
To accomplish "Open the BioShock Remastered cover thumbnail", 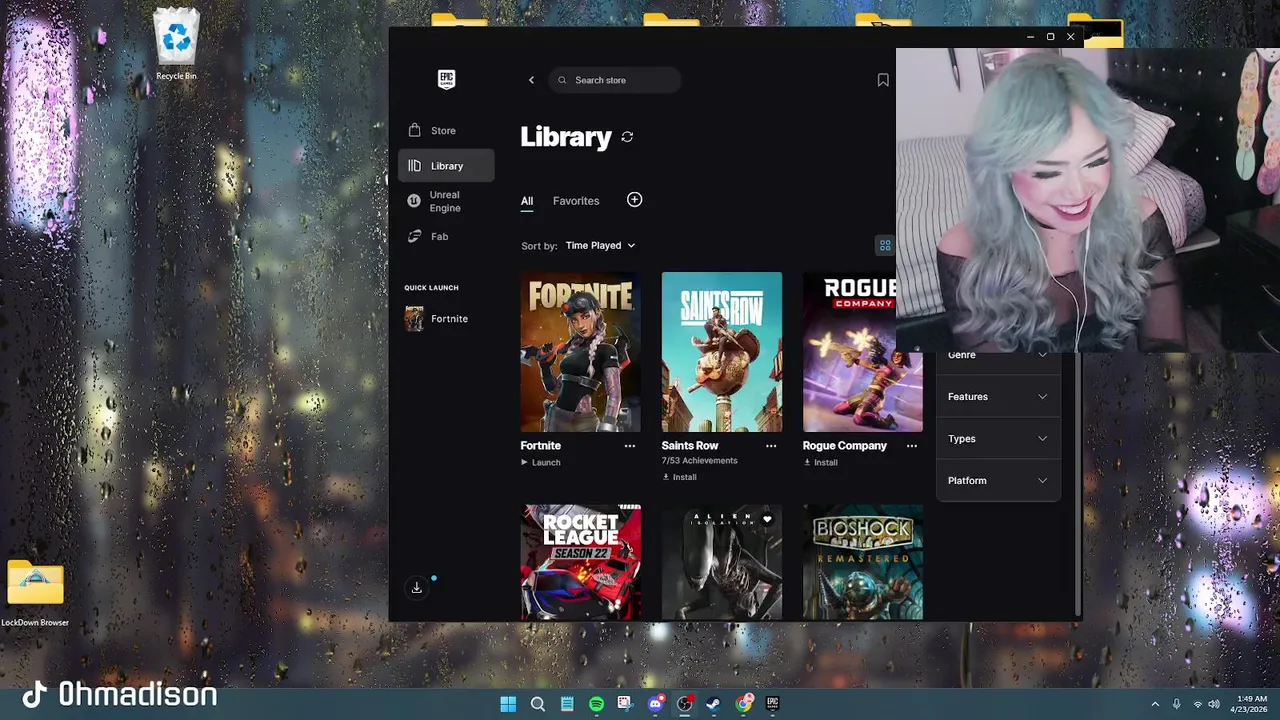I will tap(863, 562).
